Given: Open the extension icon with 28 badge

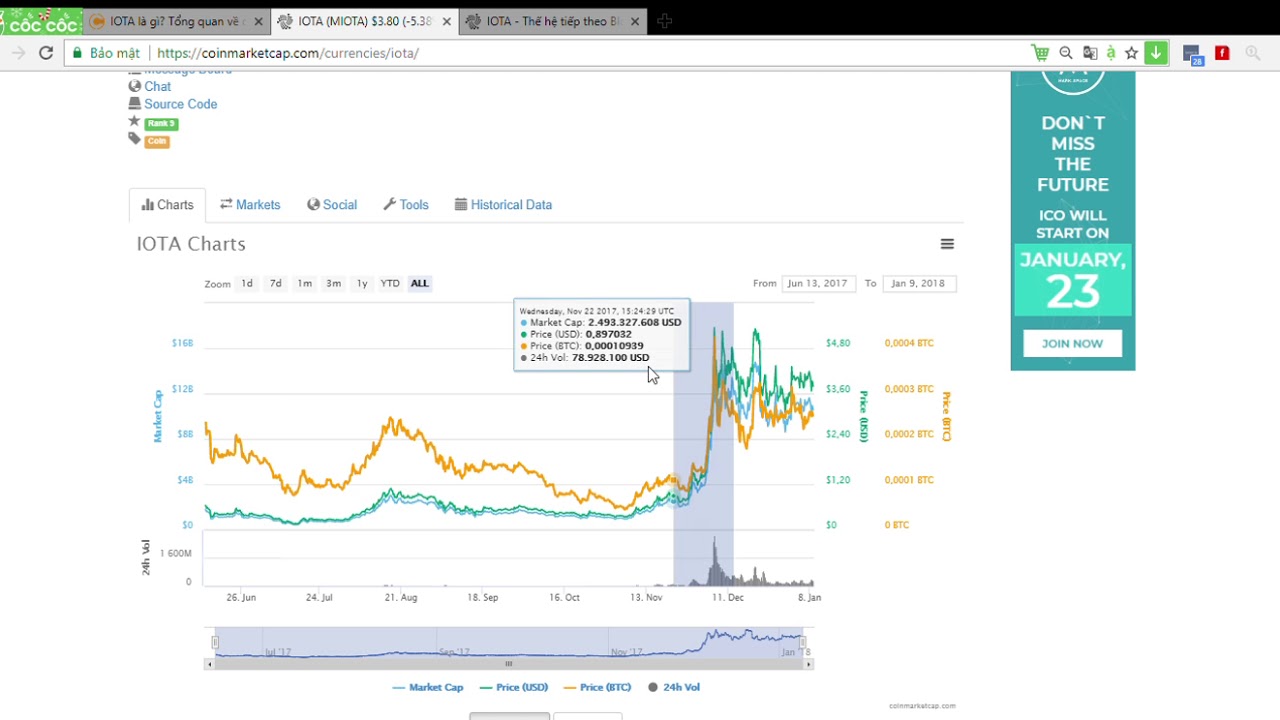Looking at the screenshot, I should 1191,54.
